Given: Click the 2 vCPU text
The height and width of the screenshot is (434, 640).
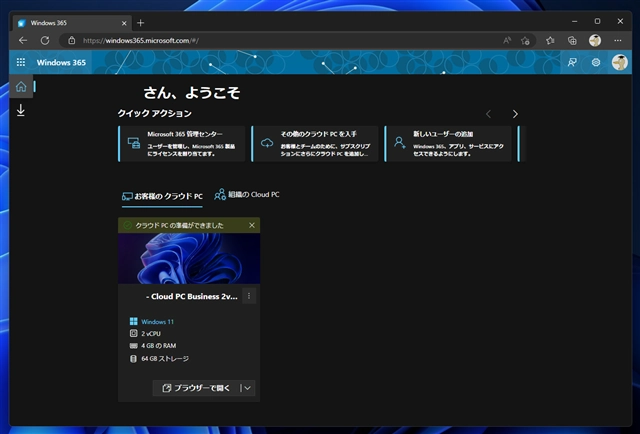Looking at the screenshot, I should [151, 334].
